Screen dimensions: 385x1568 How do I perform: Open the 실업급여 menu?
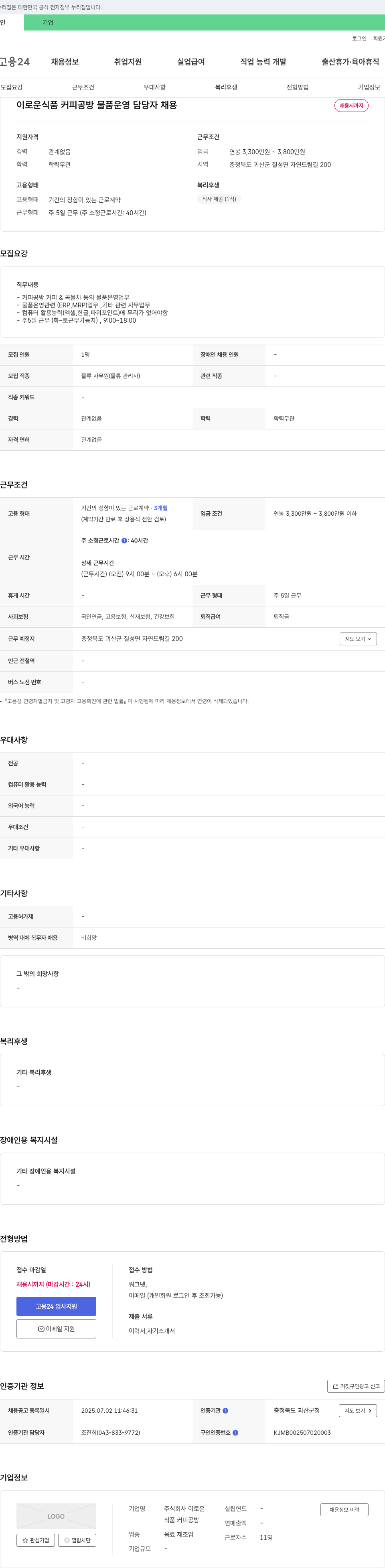point(191,61)
